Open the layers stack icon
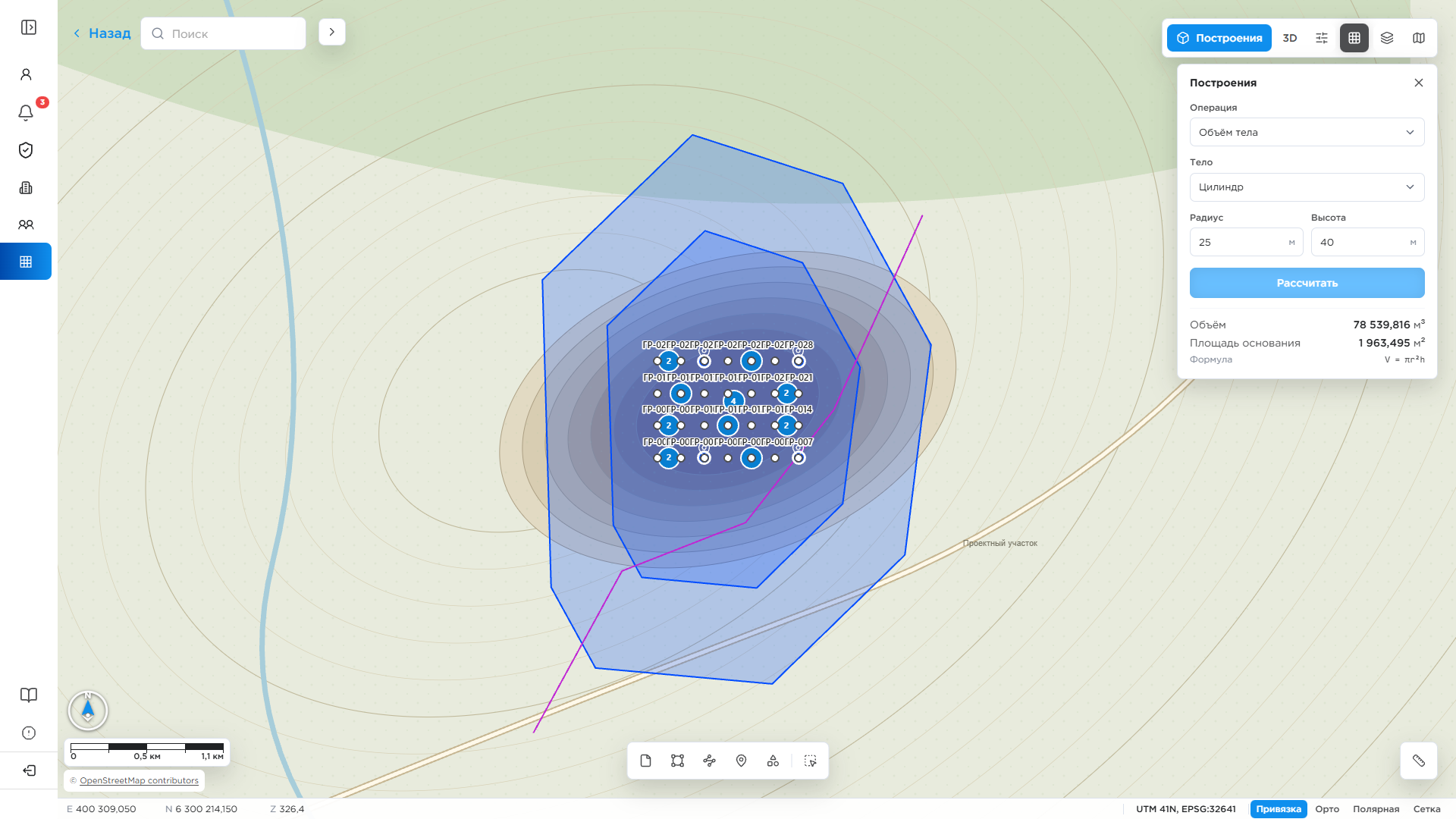1456x819 pixels. [1387, 38]
